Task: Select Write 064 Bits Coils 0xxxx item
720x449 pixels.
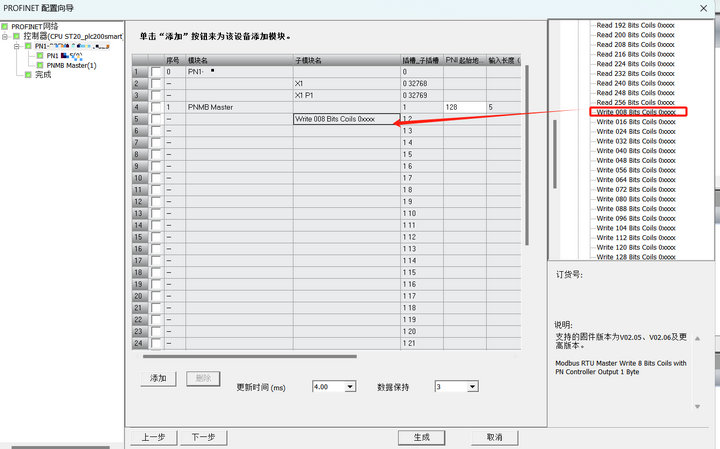Action: point(636,180)
